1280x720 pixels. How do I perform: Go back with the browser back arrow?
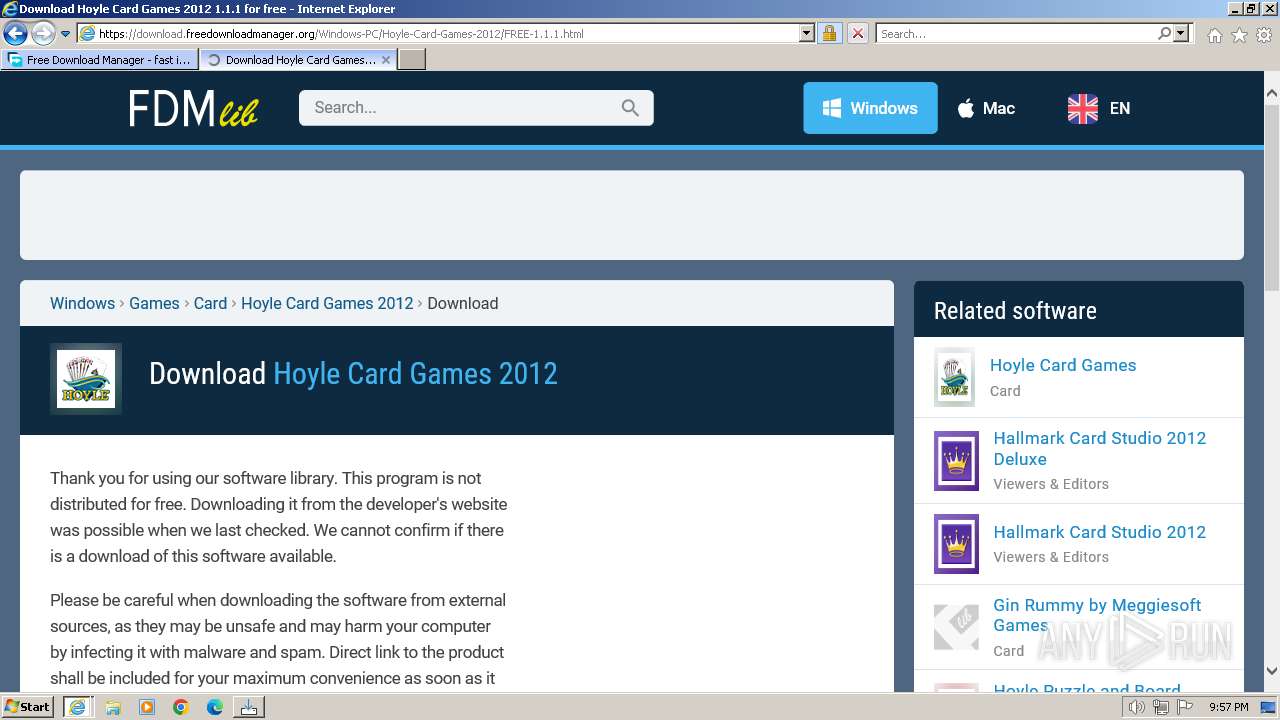coord(15,33)
